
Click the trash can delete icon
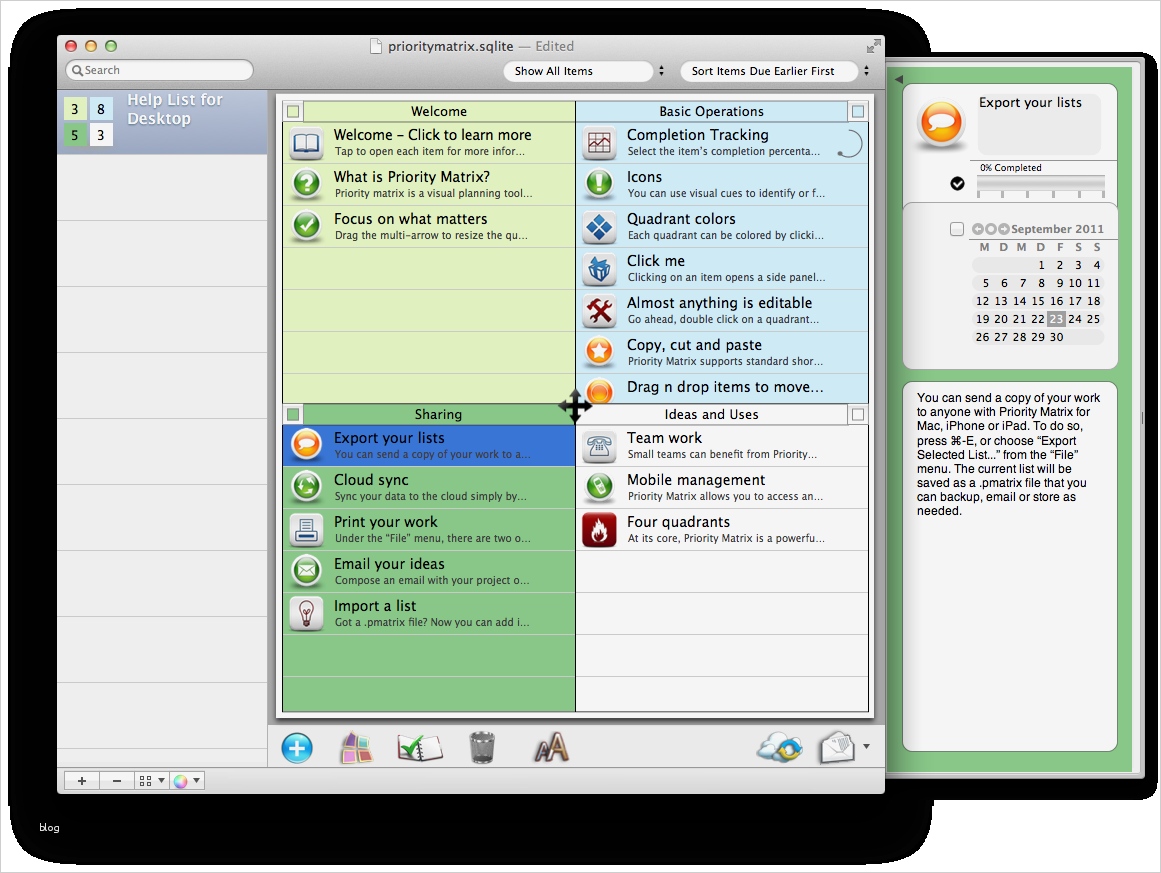pos(482,748)
